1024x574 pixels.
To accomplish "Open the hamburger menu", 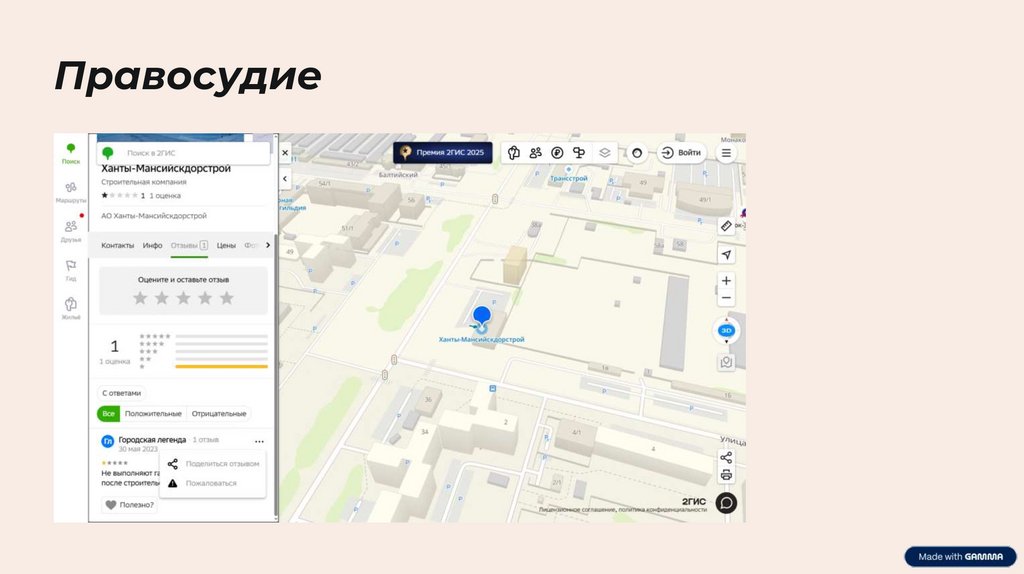I will [726, 153].
